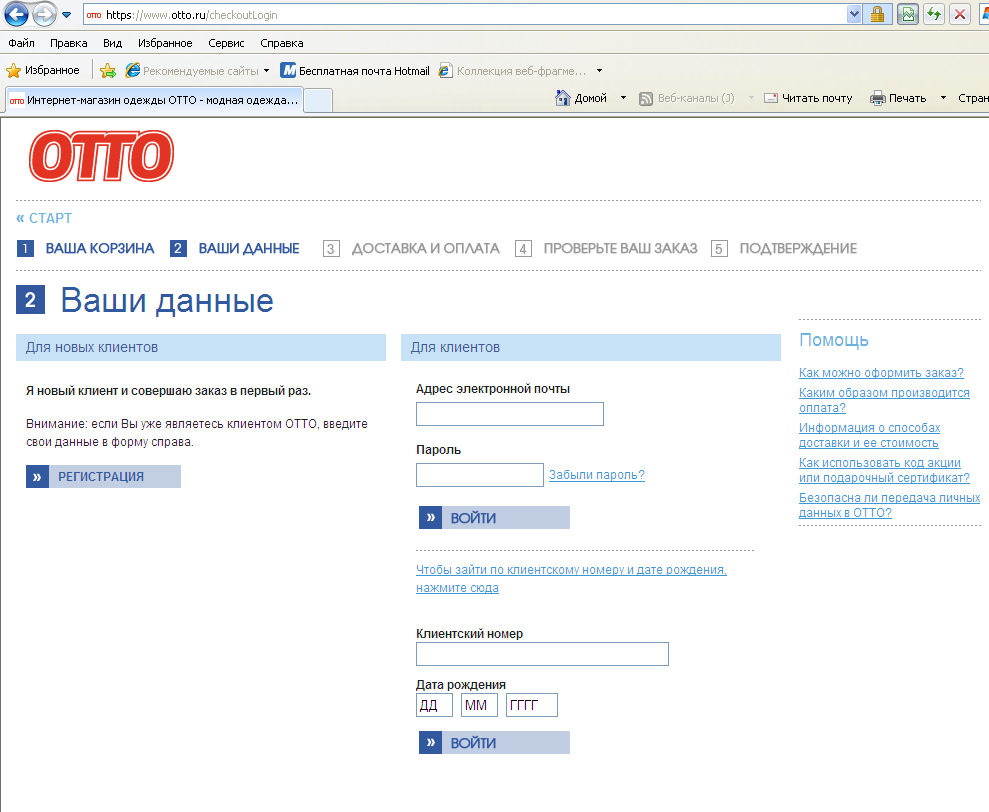This screenshot has height=812, width=989.
Task: Click the Веб-каналы RSS feed icon
Action: 646,98
